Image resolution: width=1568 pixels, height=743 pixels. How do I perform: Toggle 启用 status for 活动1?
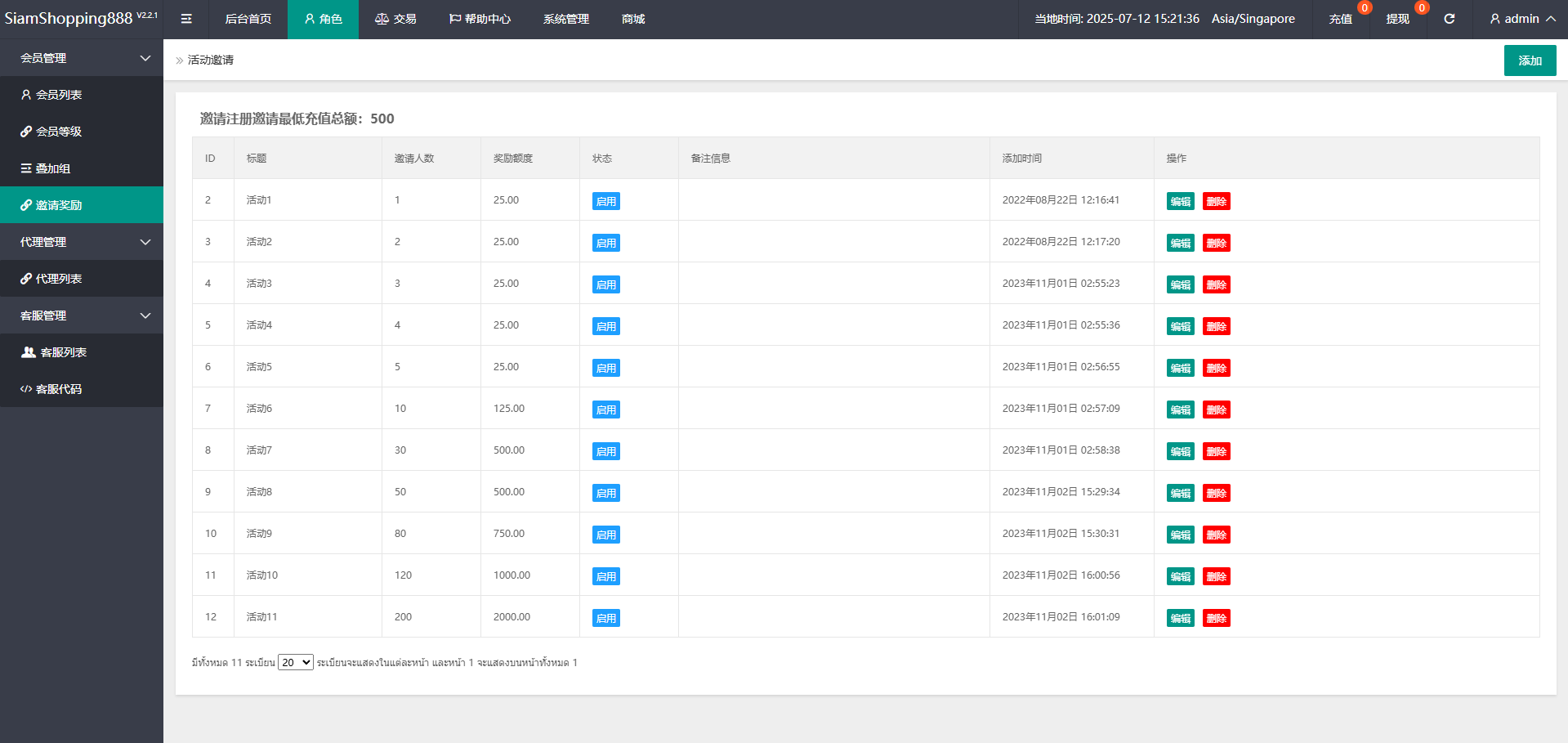coord(605,201)
